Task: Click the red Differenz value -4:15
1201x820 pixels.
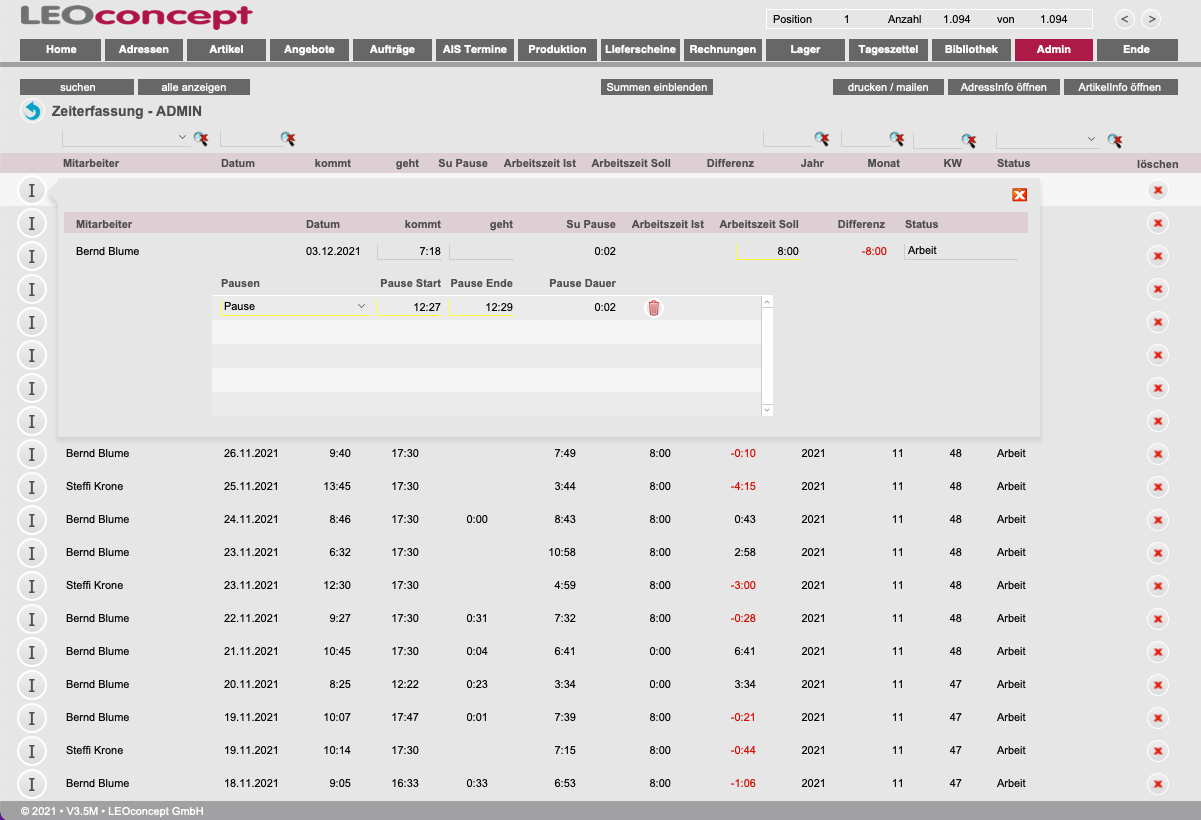Action: click(743, 487)
